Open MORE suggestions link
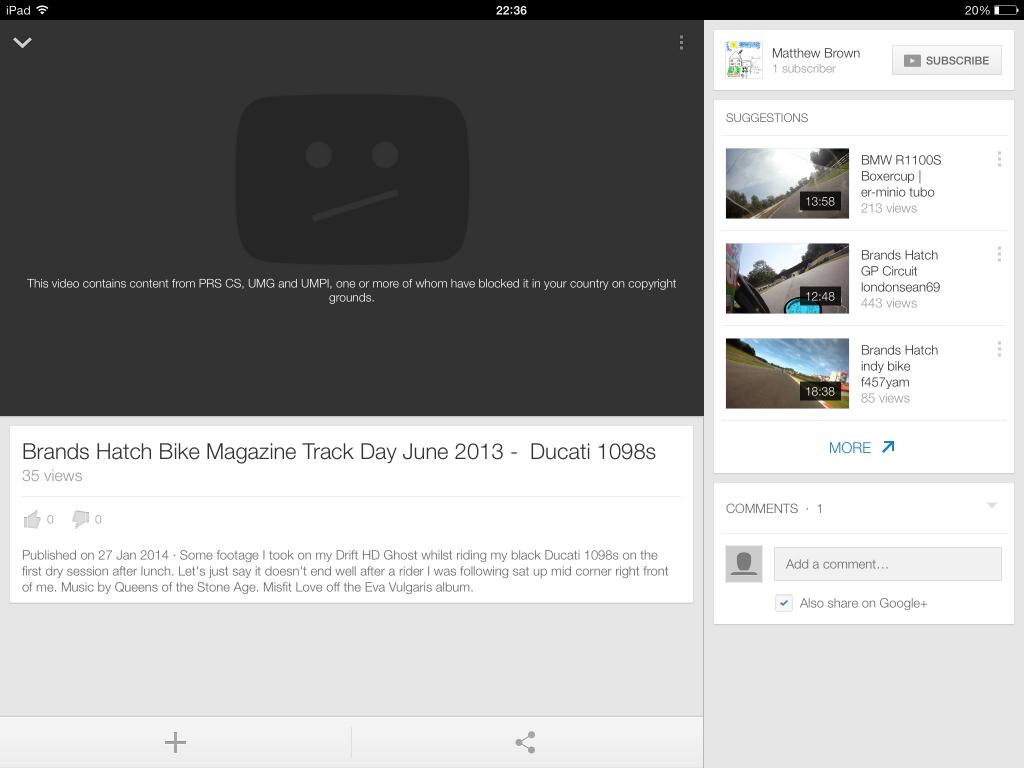This screenshot has height=768, width=1024. (x=862, y=448)
